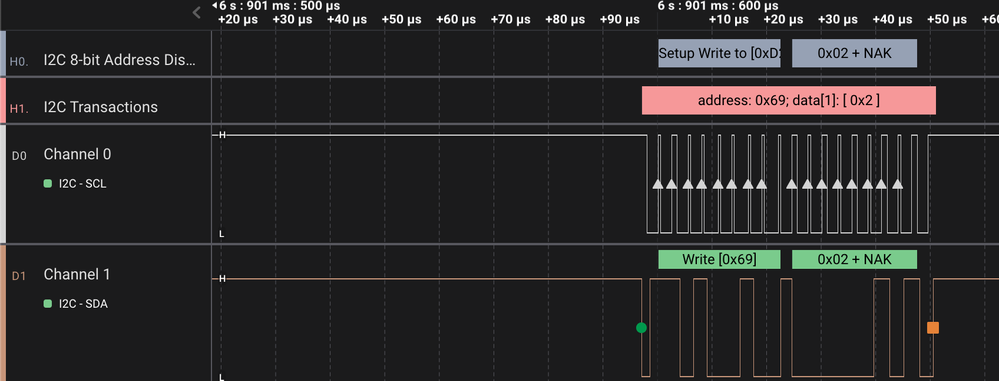Image resolution: width=999 pixels, height=381 pixels.
Task: Click the 'I2C - SCL' label text
Action: (x=83, y=184)
